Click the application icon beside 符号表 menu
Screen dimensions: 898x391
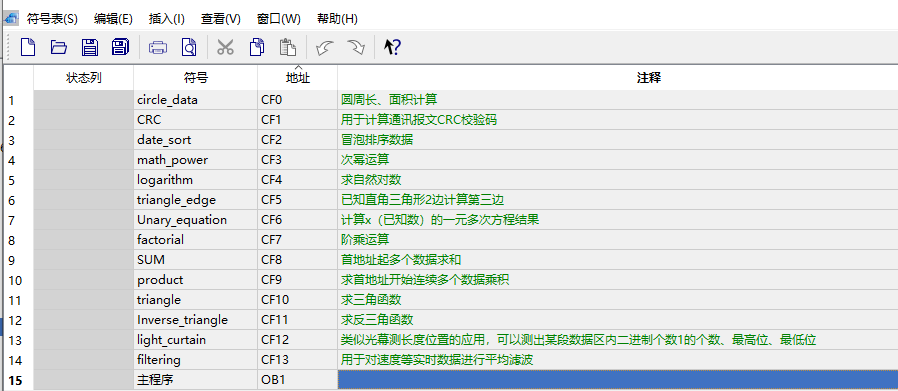tap(11, 19)
